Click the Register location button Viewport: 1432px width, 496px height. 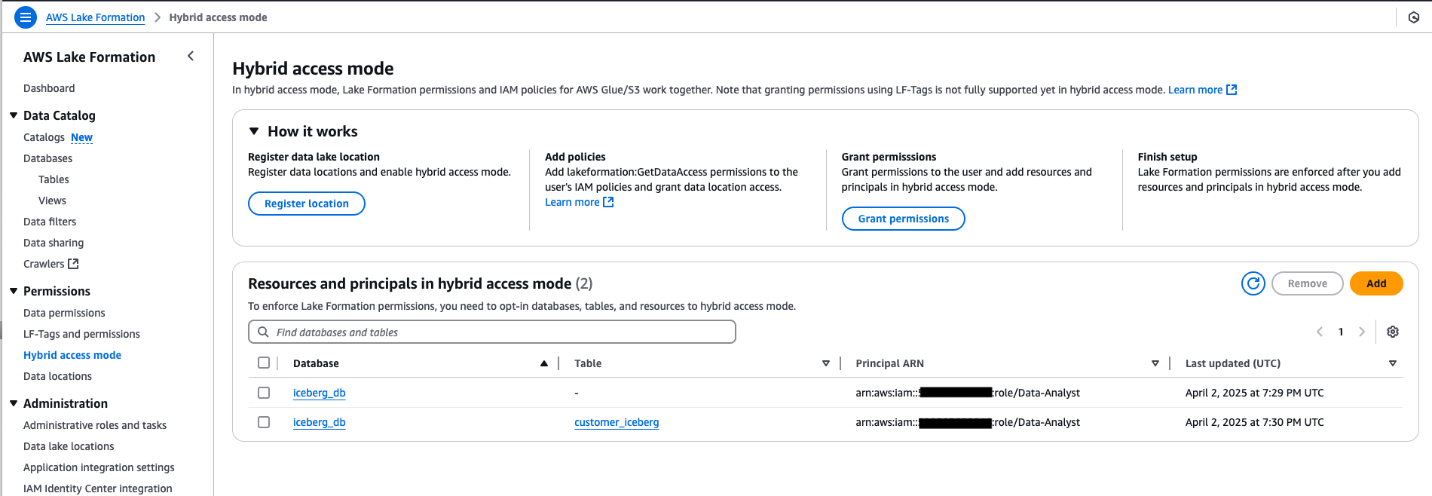tap(306, 204)
